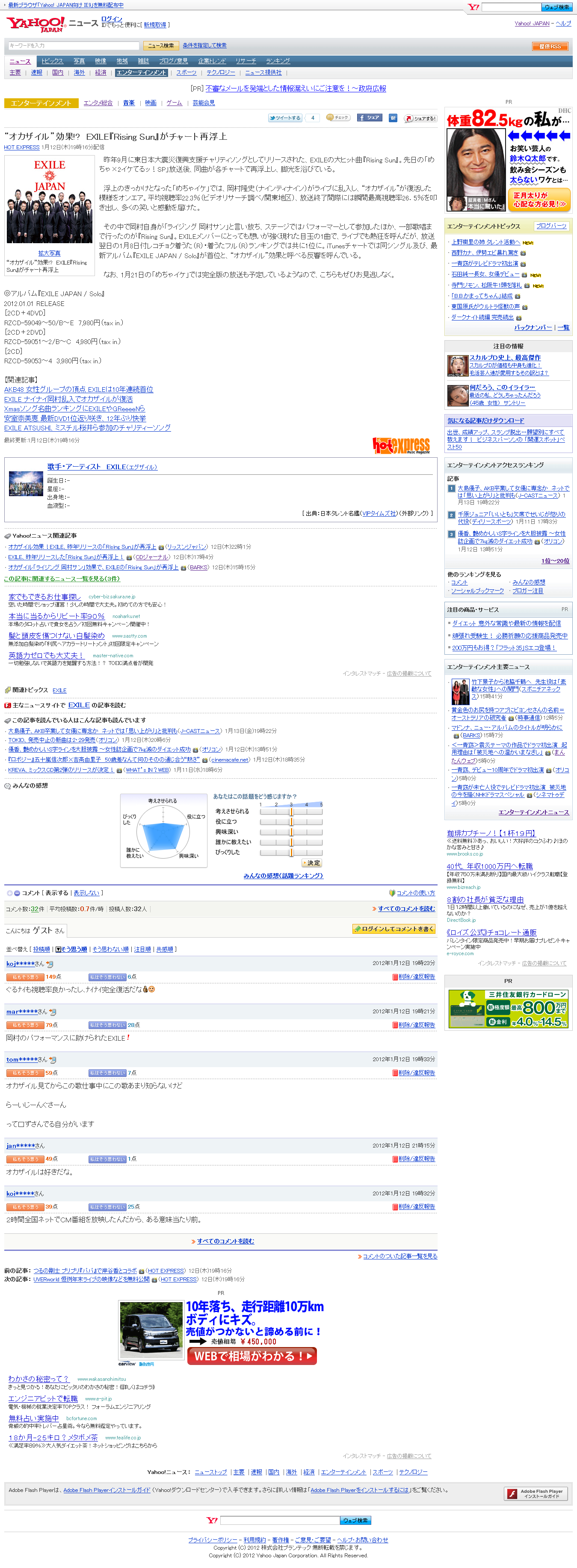Adjust the 役に立つ rating slider
Viewport: 577px width, 1568px height.
[291, 822]
